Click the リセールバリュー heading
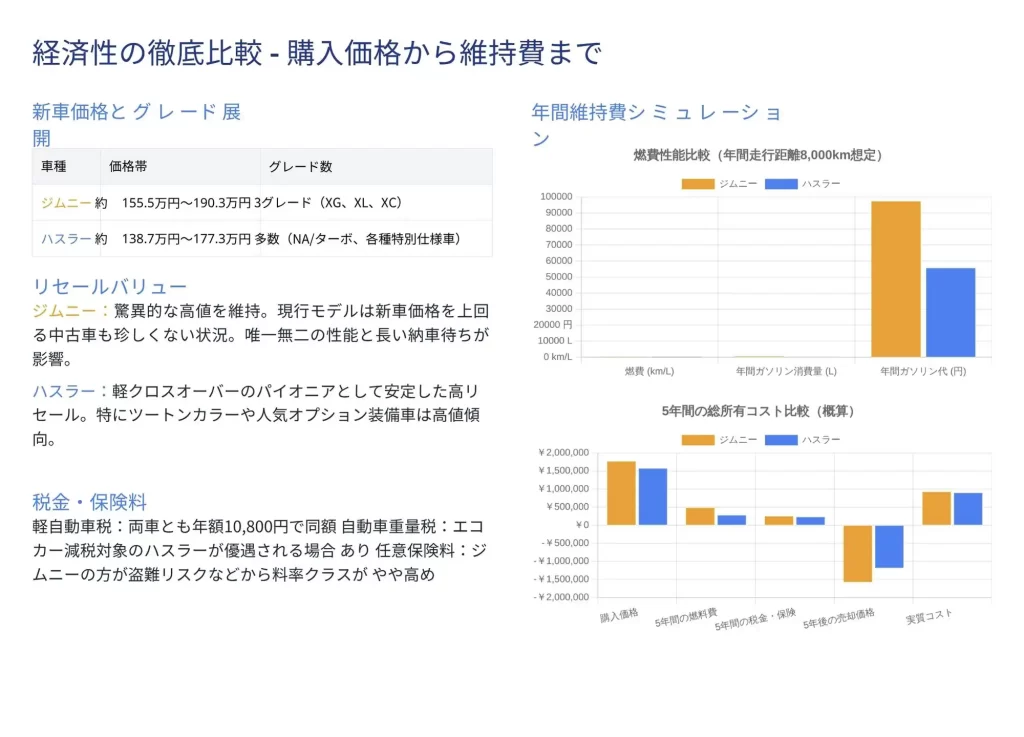The width and height of the screenshot is (1024, 737). point(110,287)
